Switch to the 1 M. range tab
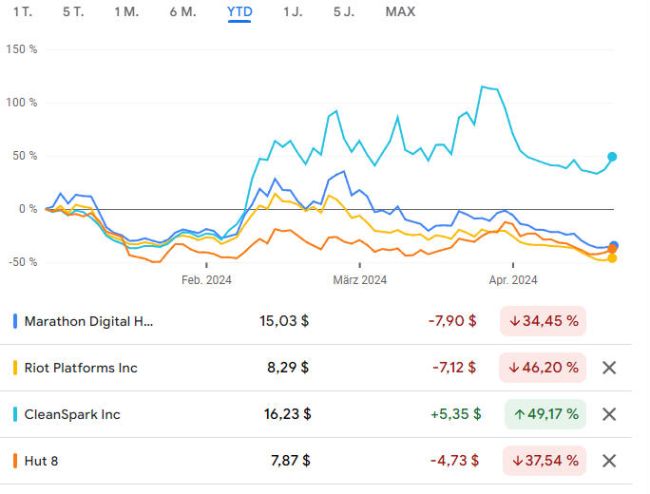650x494 pixels. point(126,12)
